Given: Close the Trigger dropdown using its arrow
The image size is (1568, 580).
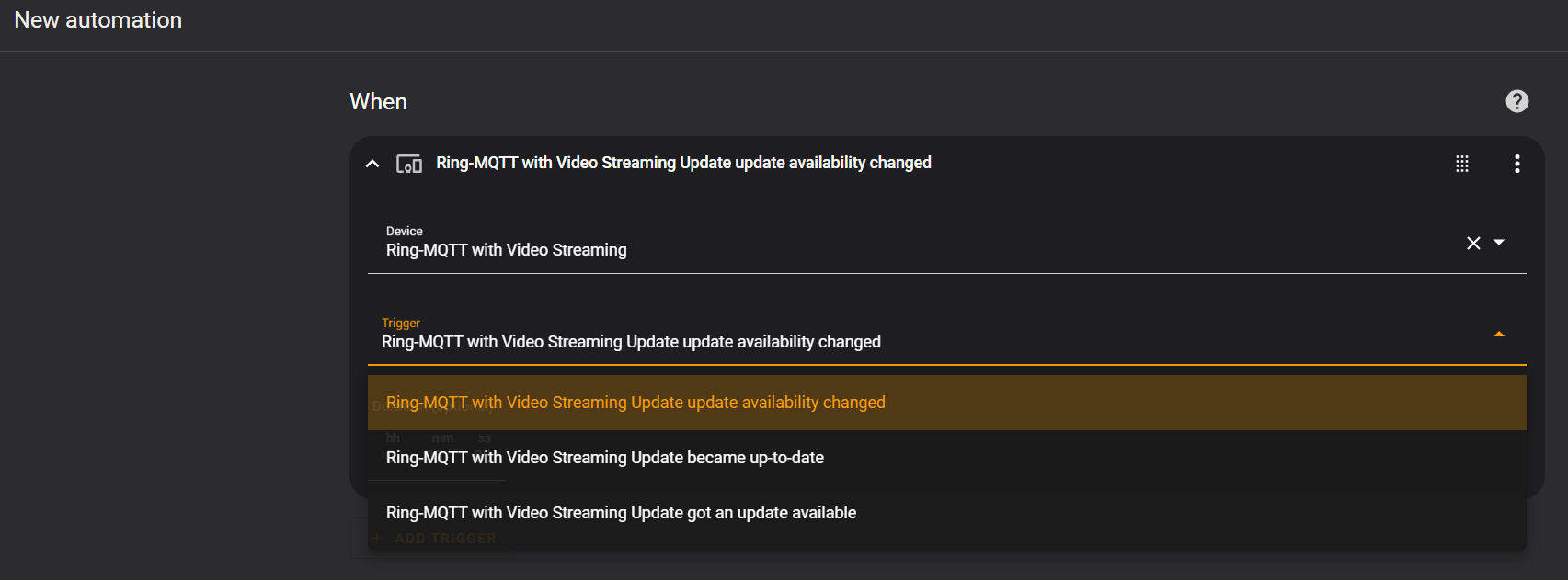Looking at the screenshot, I should click(1499, 335).
